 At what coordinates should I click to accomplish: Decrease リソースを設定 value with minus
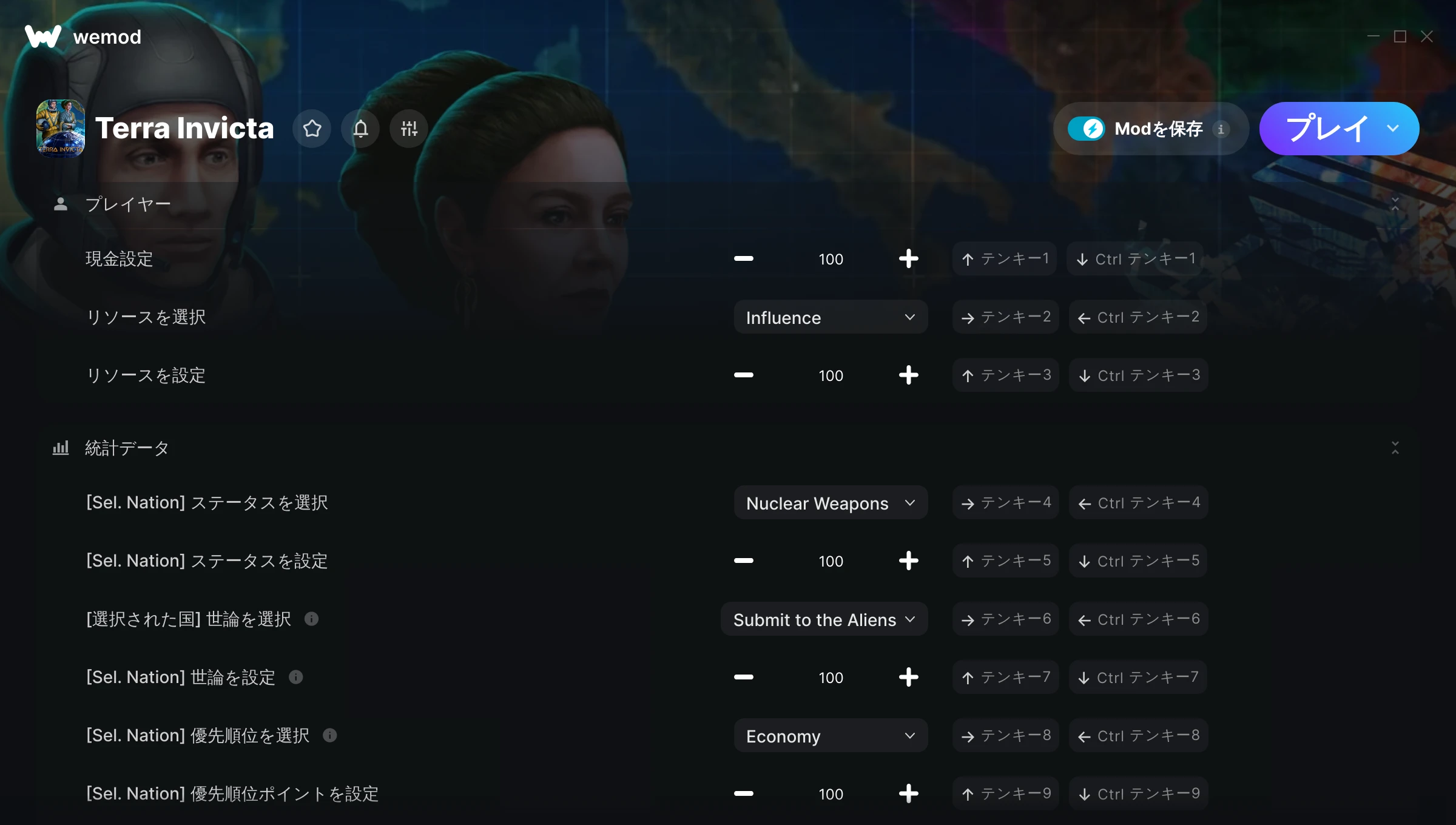click(x=743, y=375)
